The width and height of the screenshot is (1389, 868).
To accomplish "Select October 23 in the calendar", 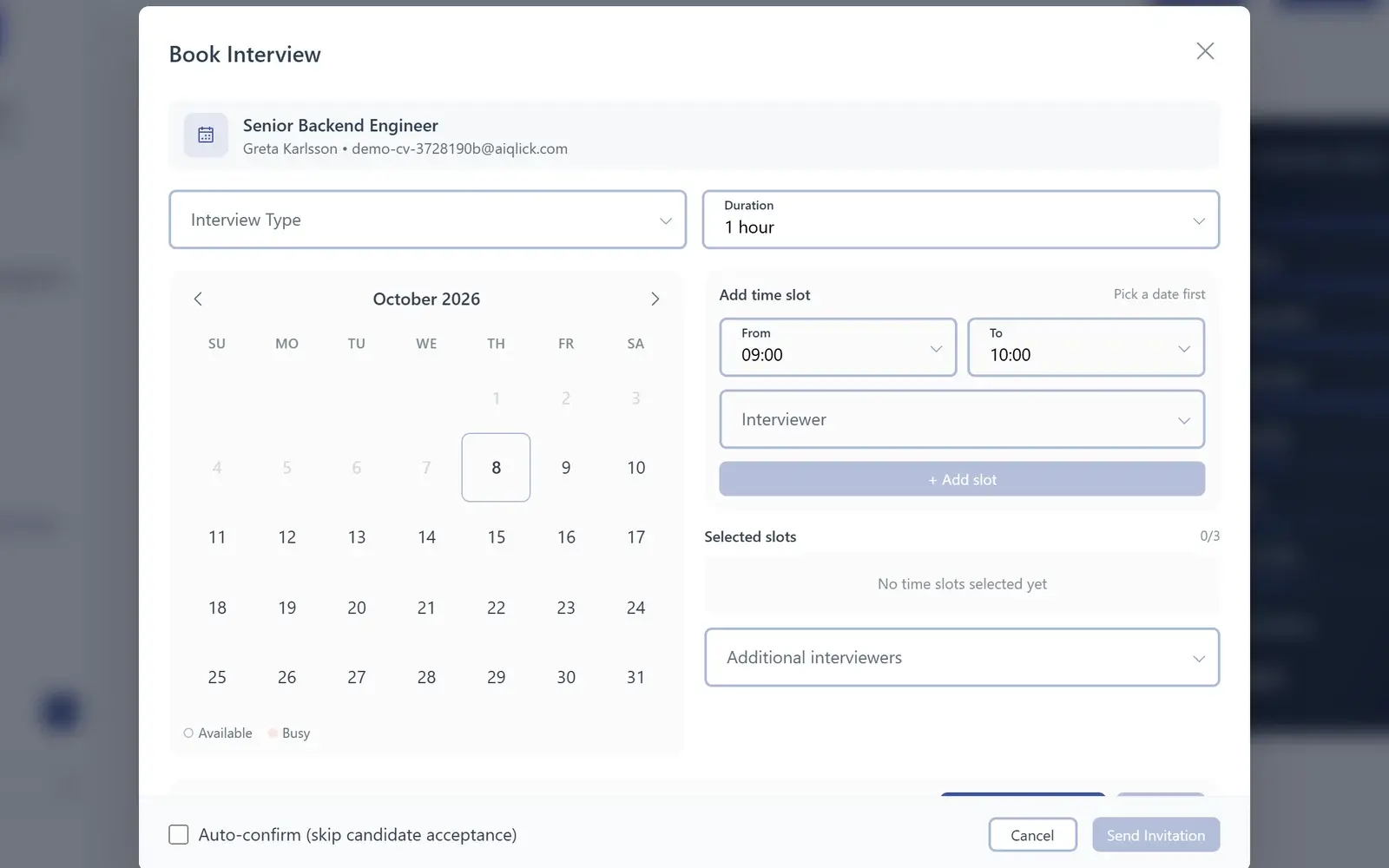I will 566,608.
